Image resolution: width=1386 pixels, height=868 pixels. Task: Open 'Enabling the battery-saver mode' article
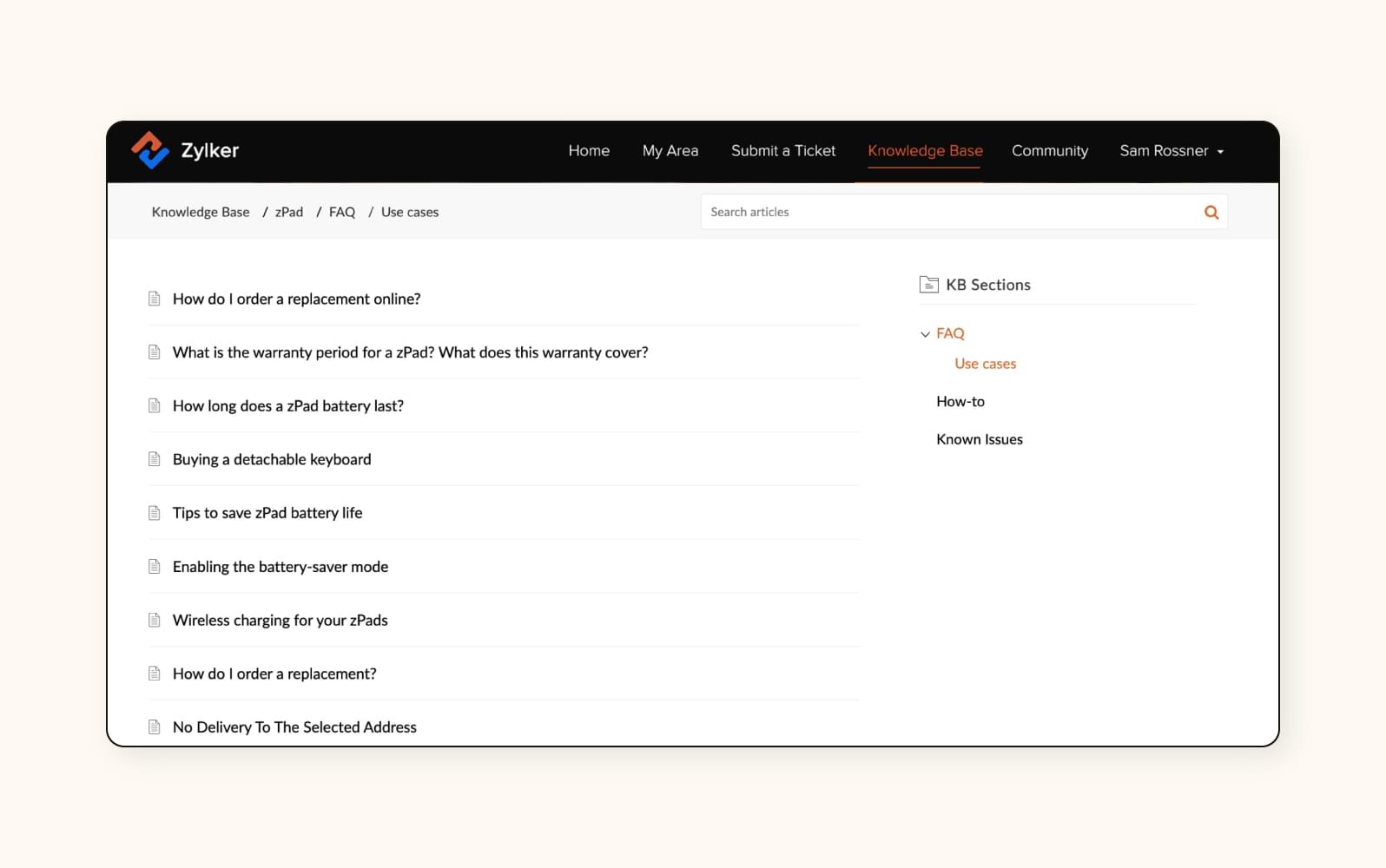point(280,567)
